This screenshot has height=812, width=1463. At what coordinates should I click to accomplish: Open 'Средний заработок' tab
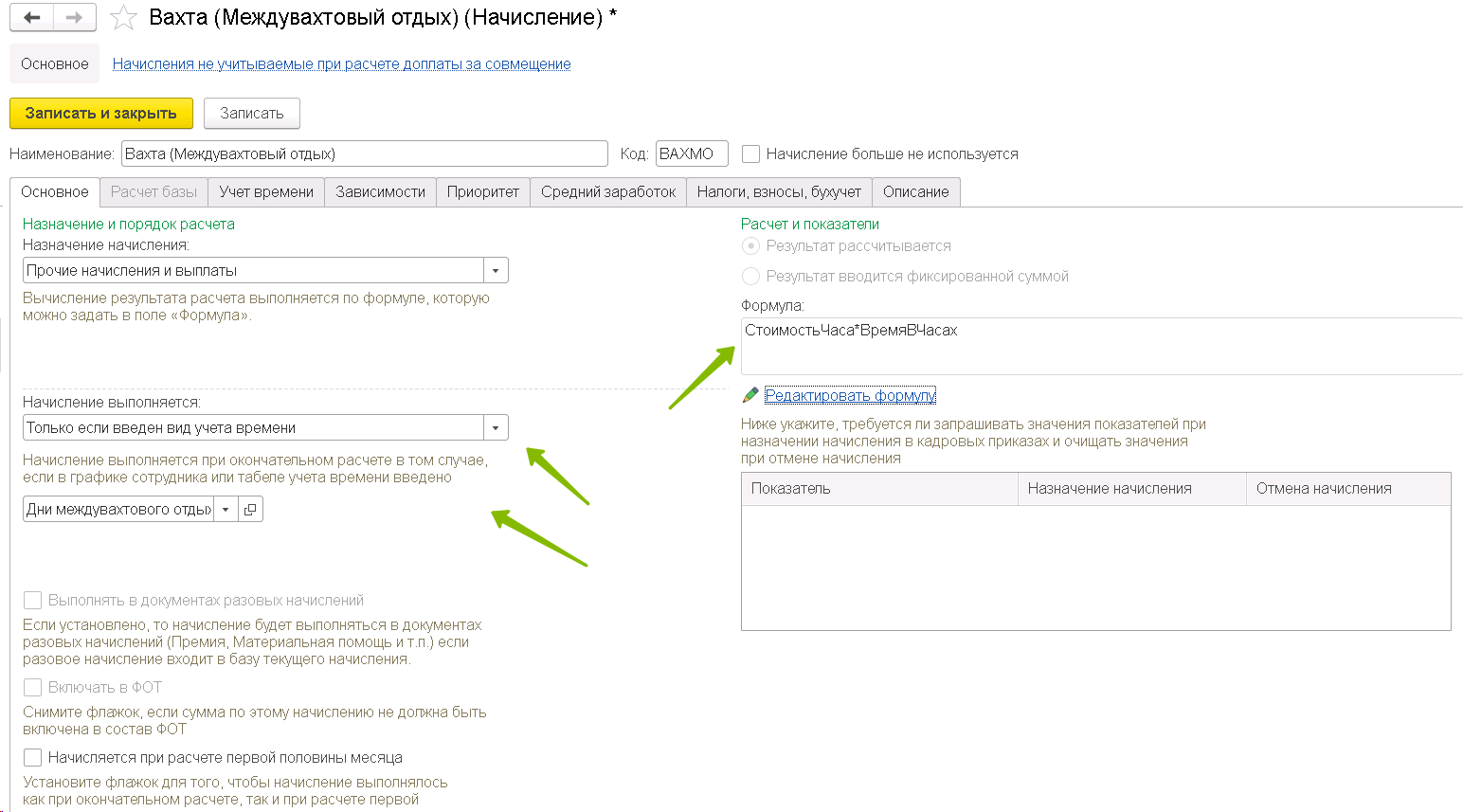point(608,192)
